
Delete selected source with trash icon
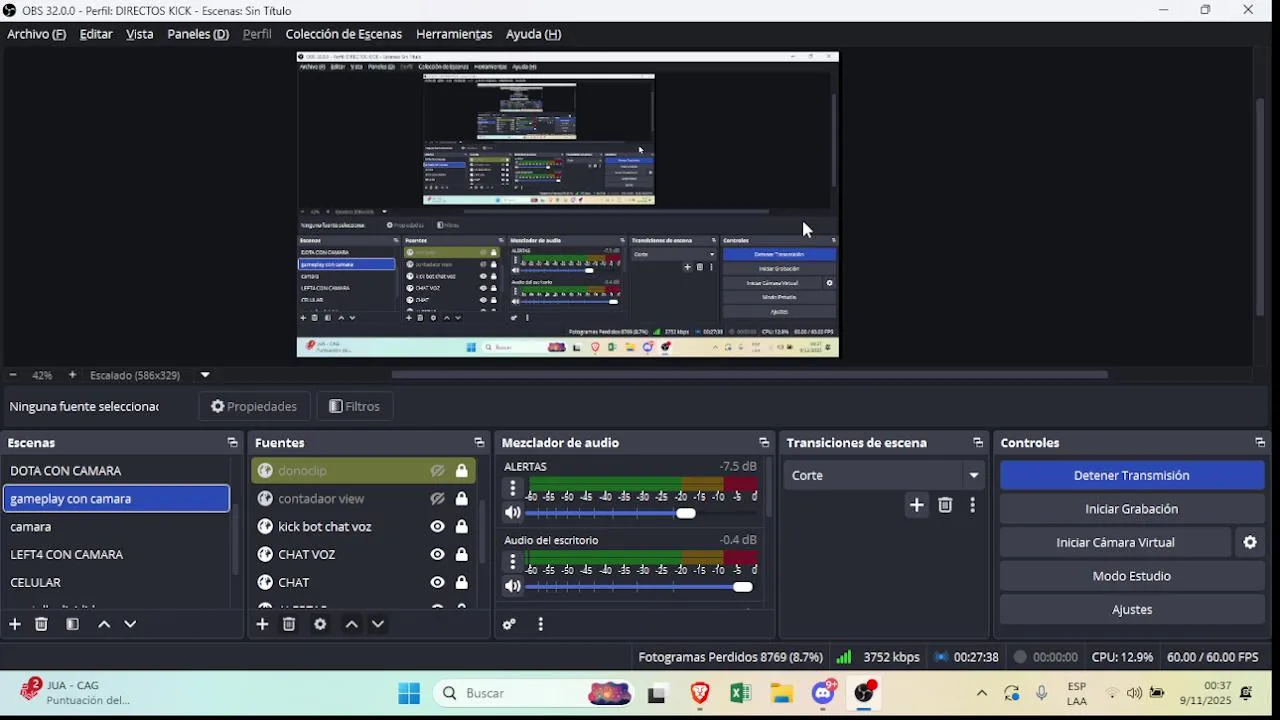point(289,624)
